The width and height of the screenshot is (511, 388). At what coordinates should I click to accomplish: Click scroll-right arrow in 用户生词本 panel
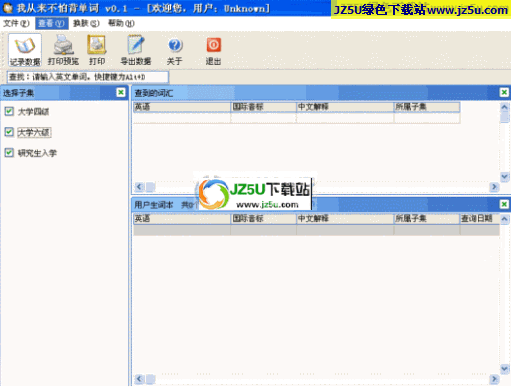(494, 379)
